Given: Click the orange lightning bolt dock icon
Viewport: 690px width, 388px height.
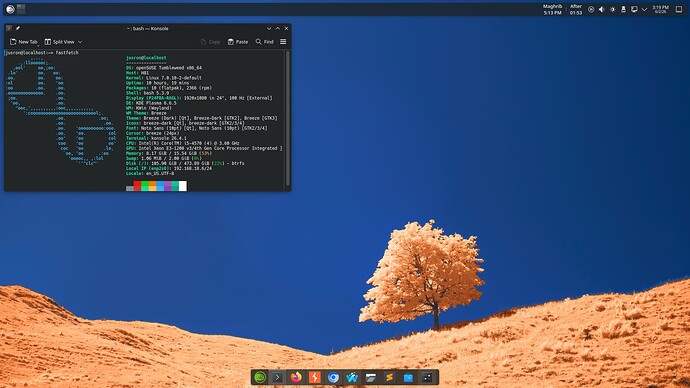Looking at the screenshot, I should 315,377.
